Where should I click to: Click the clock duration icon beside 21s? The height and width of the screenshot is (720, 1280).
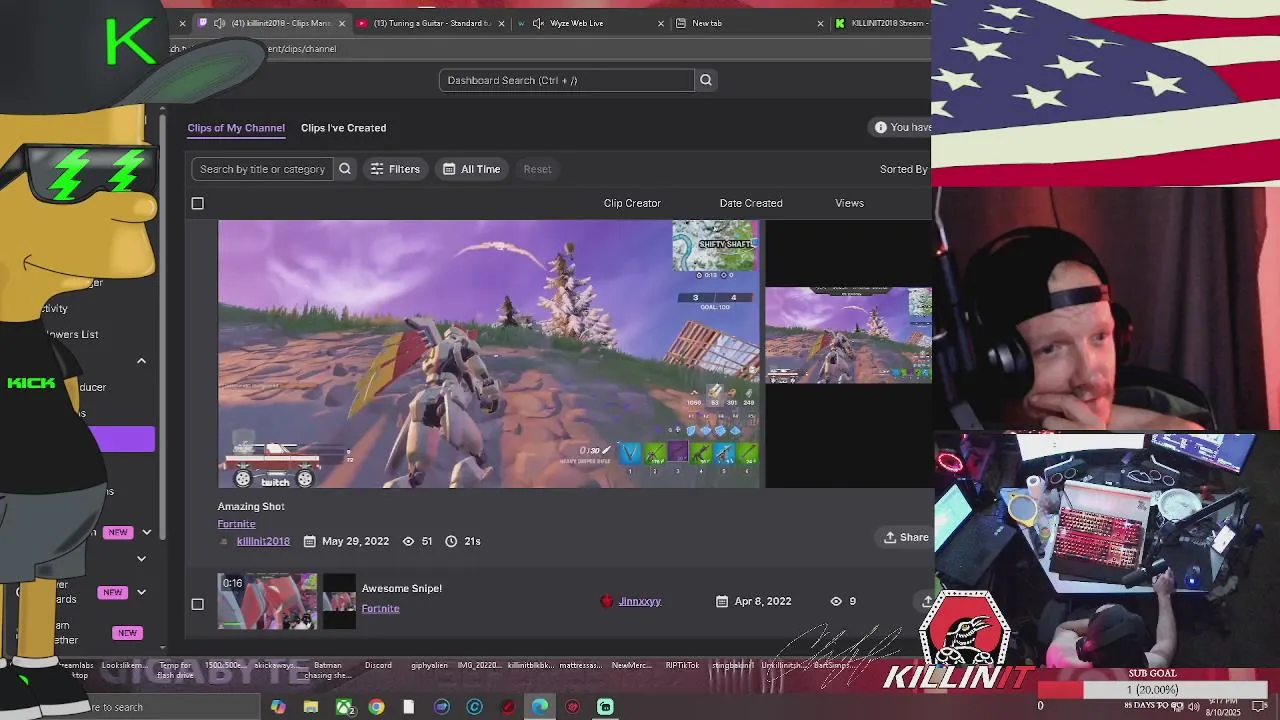point(451,541)
